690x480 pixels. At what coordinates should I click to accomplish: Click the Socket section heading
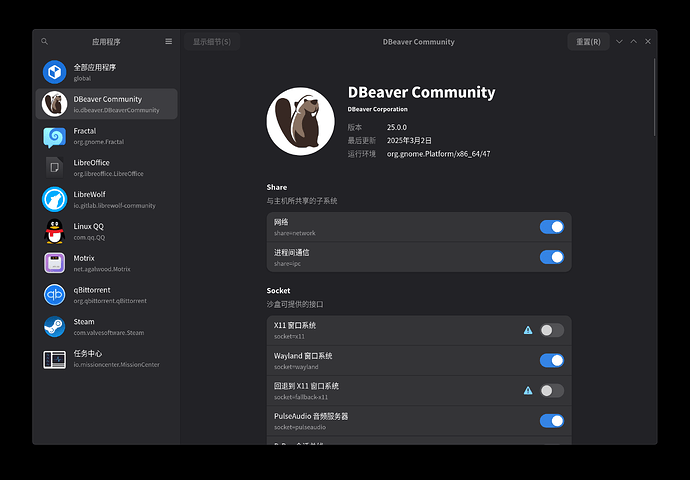(278, 290)
